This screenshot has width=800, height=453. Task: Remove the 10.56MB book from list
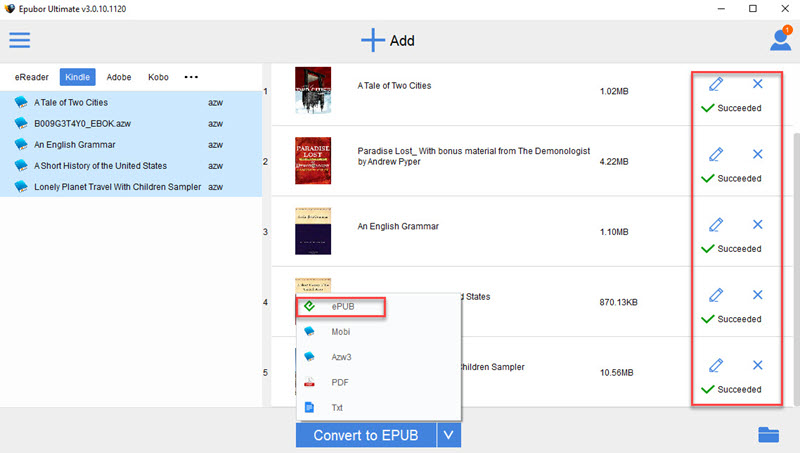tap(758, 365)
